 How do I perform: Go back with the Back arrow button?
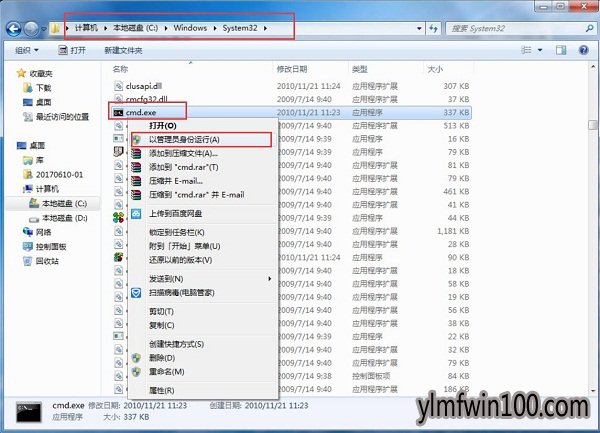[x=14, y=29]
